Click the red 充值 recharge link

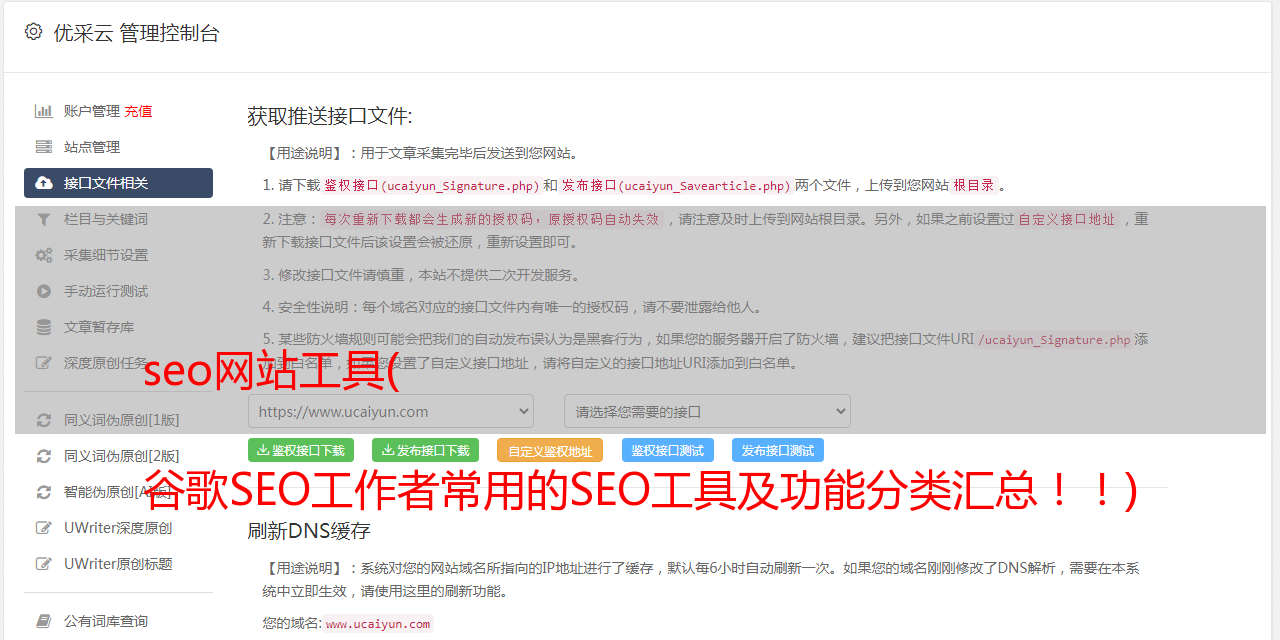[x=138, y=111]
